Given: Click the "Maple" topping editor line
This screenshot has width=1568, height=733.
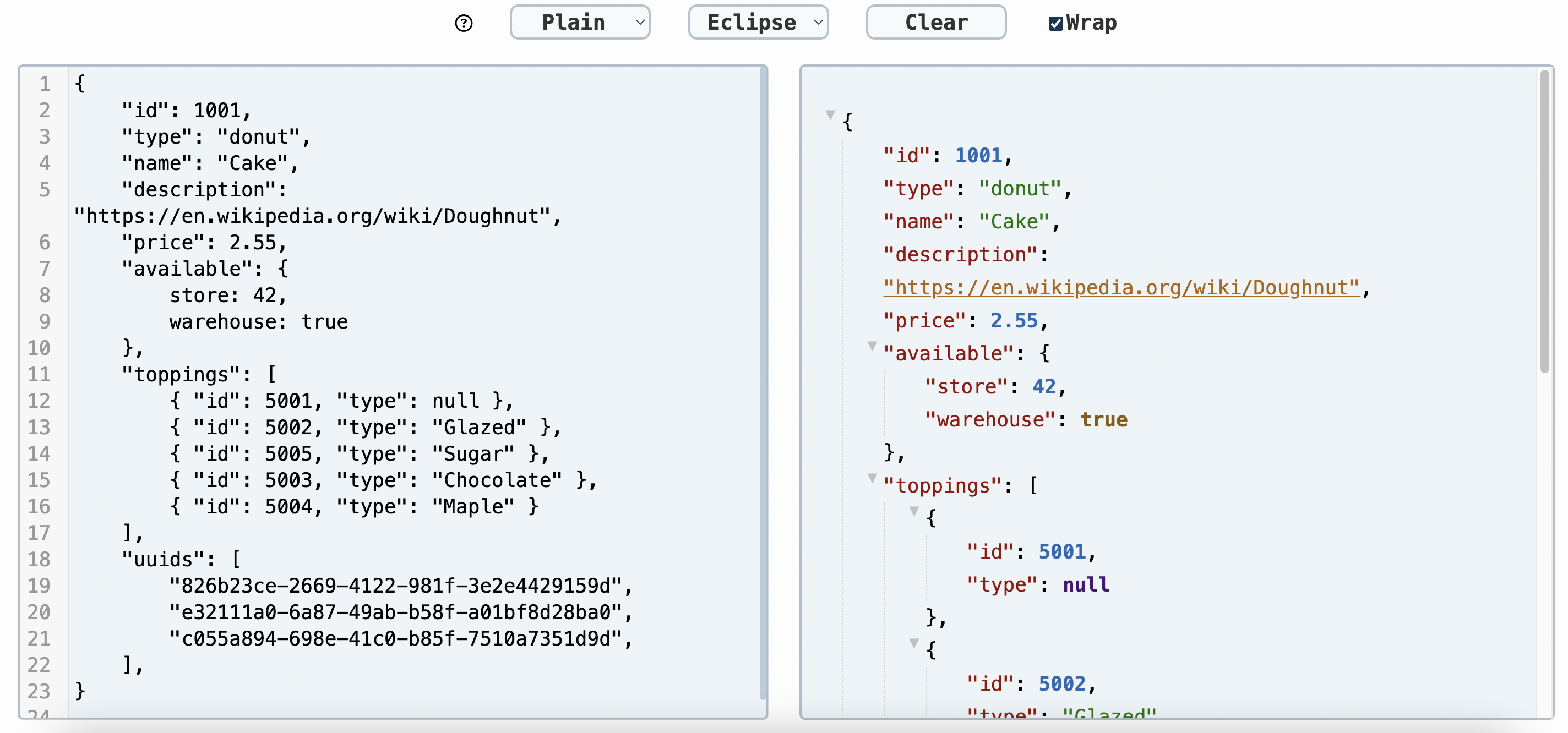Looking at the screenshot, I should [353, 507].
